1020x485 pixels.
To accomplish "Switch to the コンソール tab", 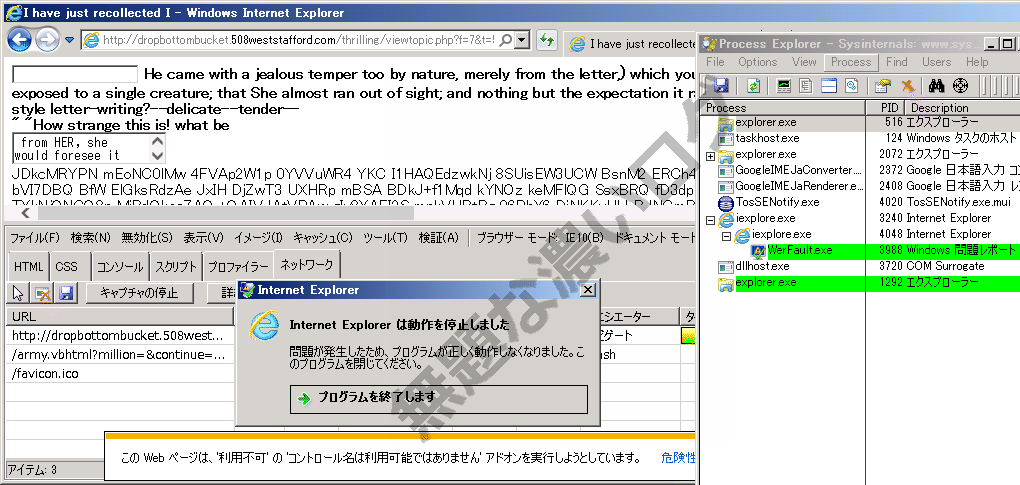I will pos(120,267).
